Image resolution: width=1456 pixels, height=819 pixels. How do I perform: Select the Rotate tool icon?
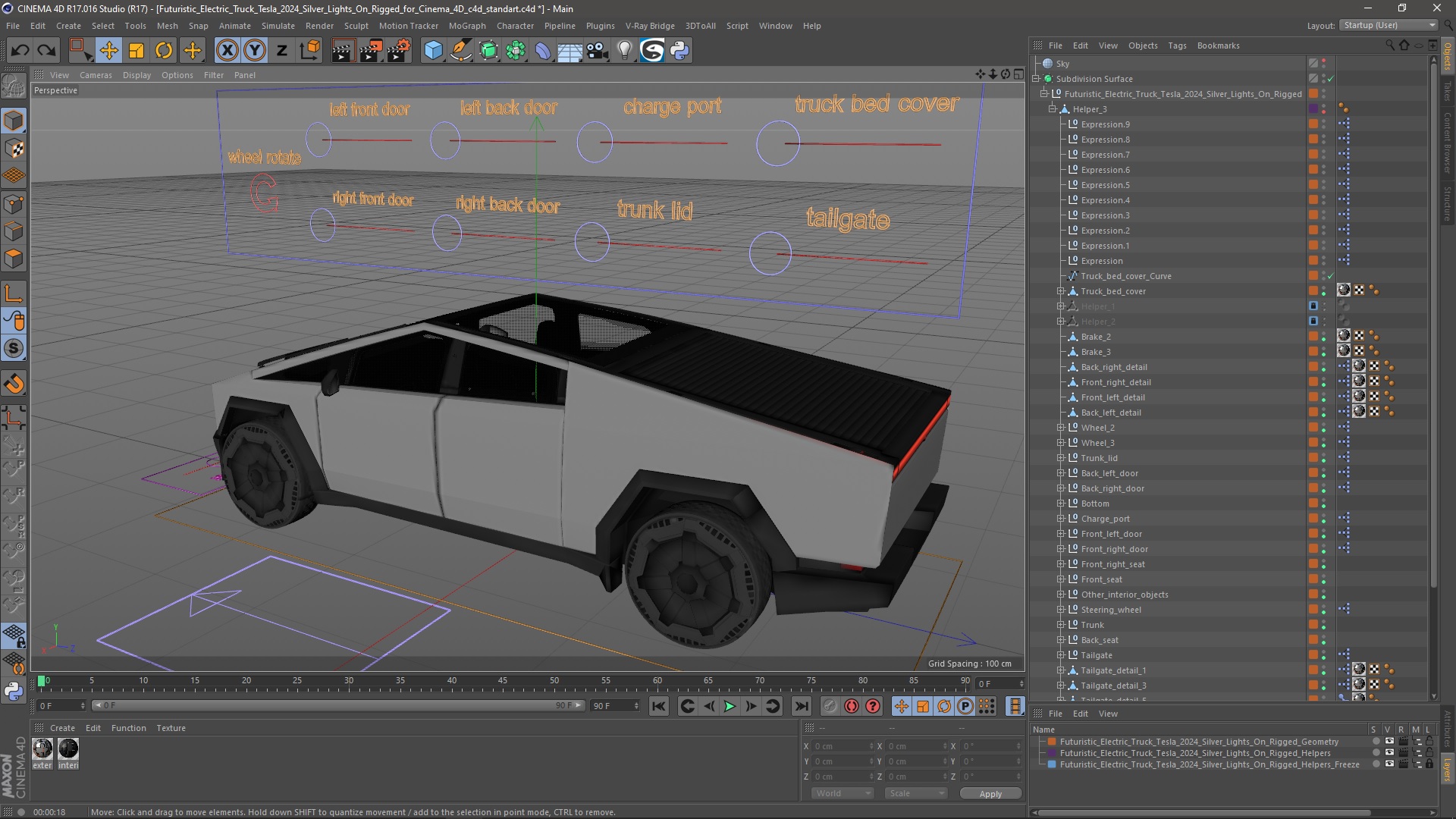[x=164, y=51]
